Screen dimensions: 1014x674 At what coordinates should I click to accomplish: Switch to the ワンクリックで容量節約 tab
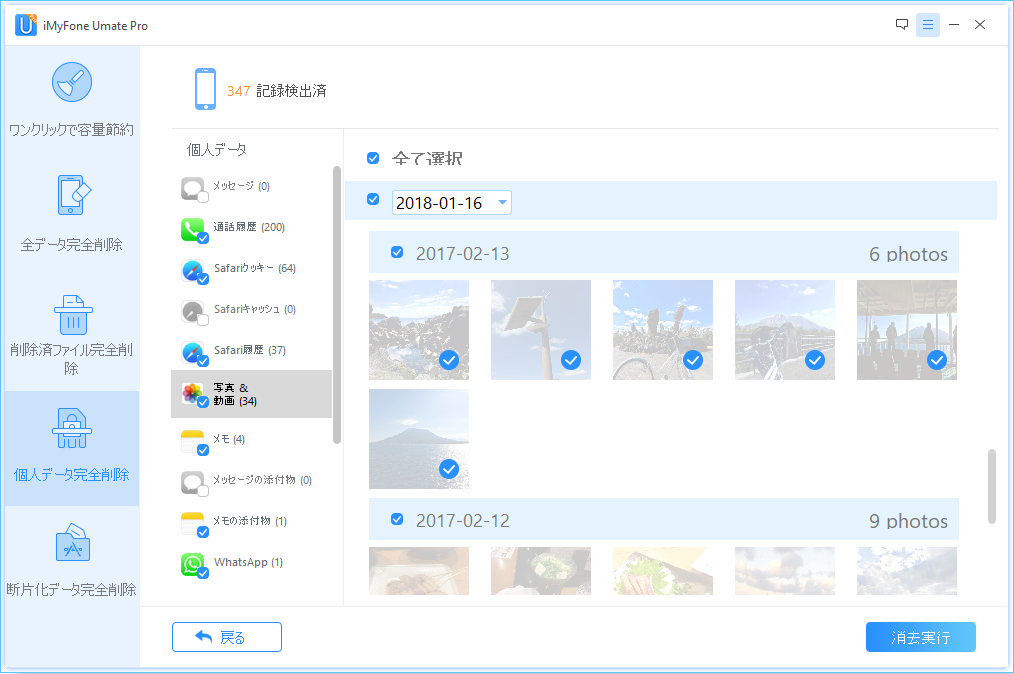(71, 97)
